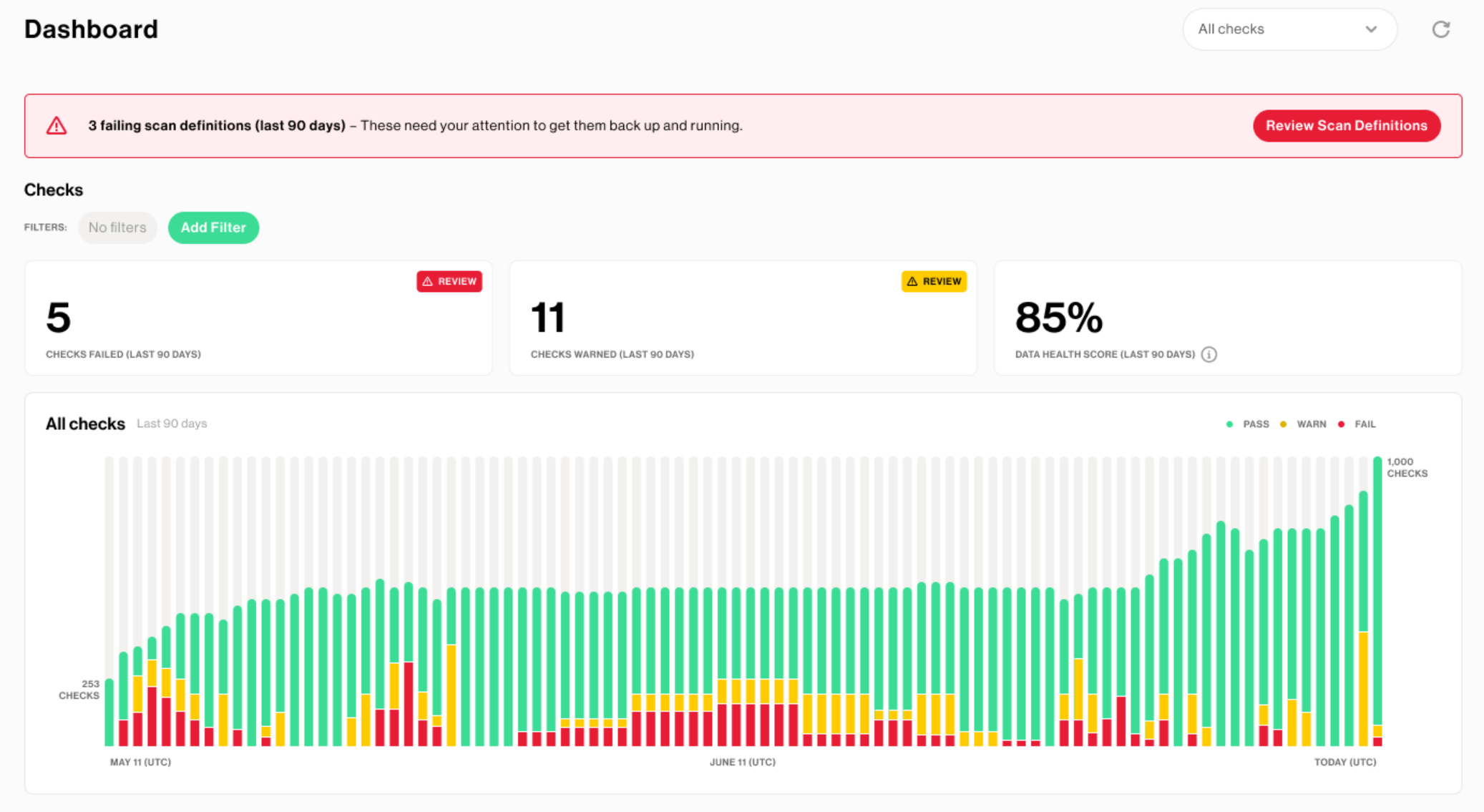Open the Checks Warned card showing 11
This screenshot has width=1484, height=812.
click(742, 318)
